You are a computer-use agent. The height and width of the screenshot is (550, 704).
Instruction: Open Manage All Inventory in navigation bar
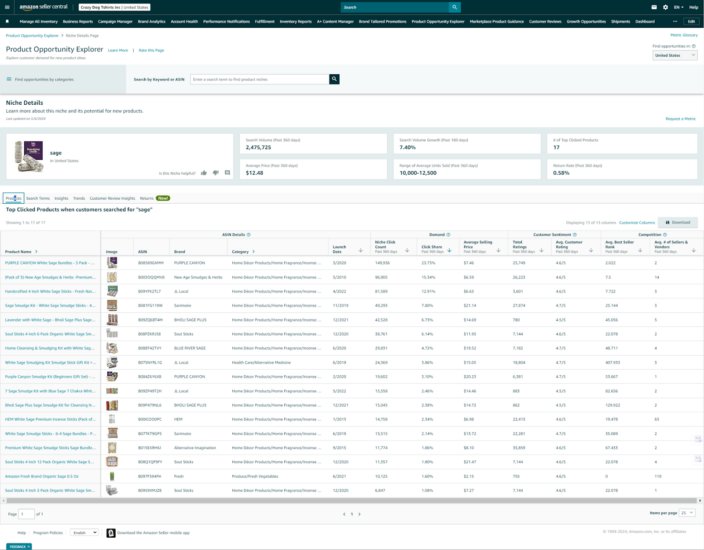click(39, 21)
